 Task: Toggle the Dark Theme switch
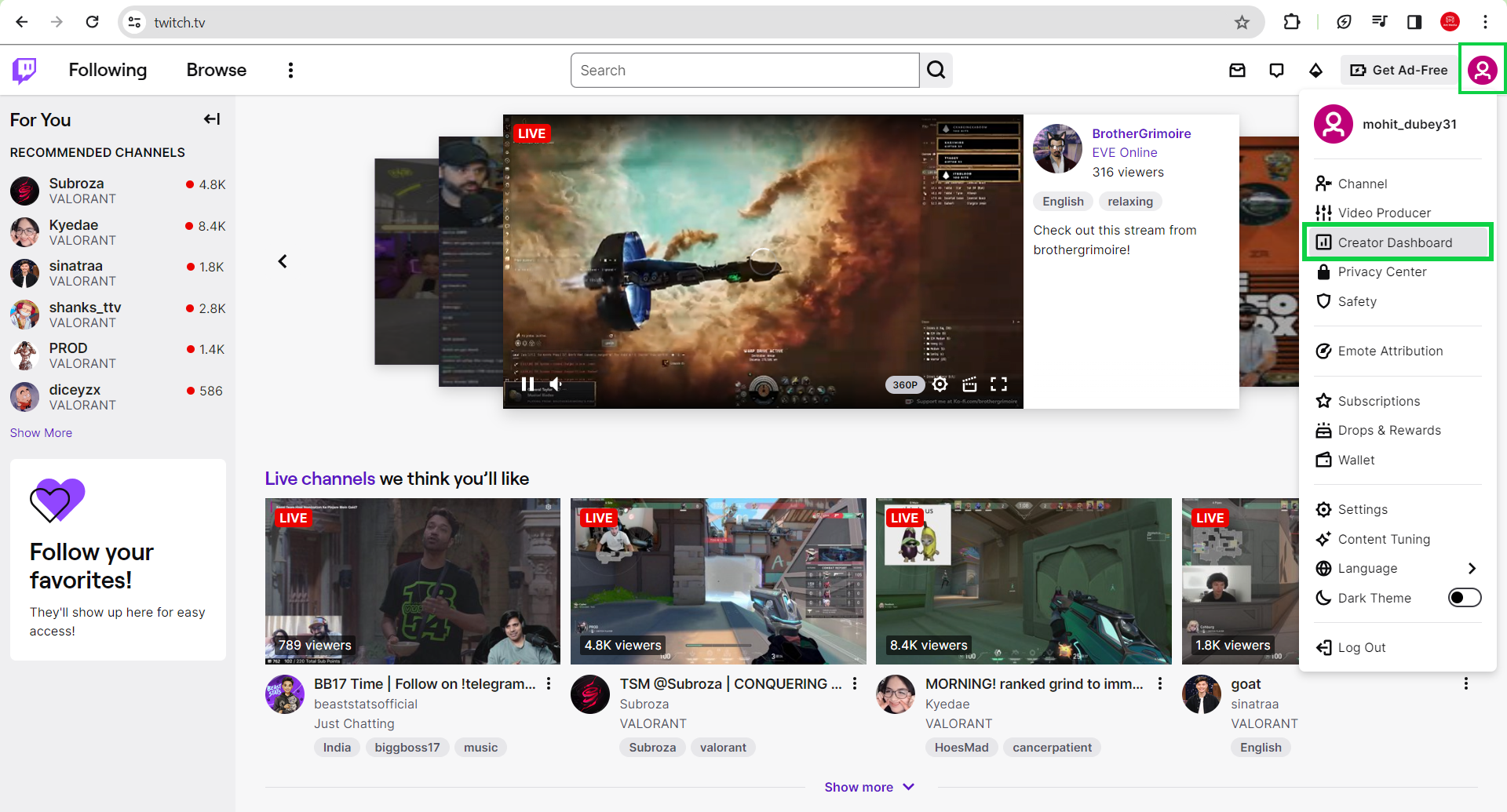(x=1465, y=598)
